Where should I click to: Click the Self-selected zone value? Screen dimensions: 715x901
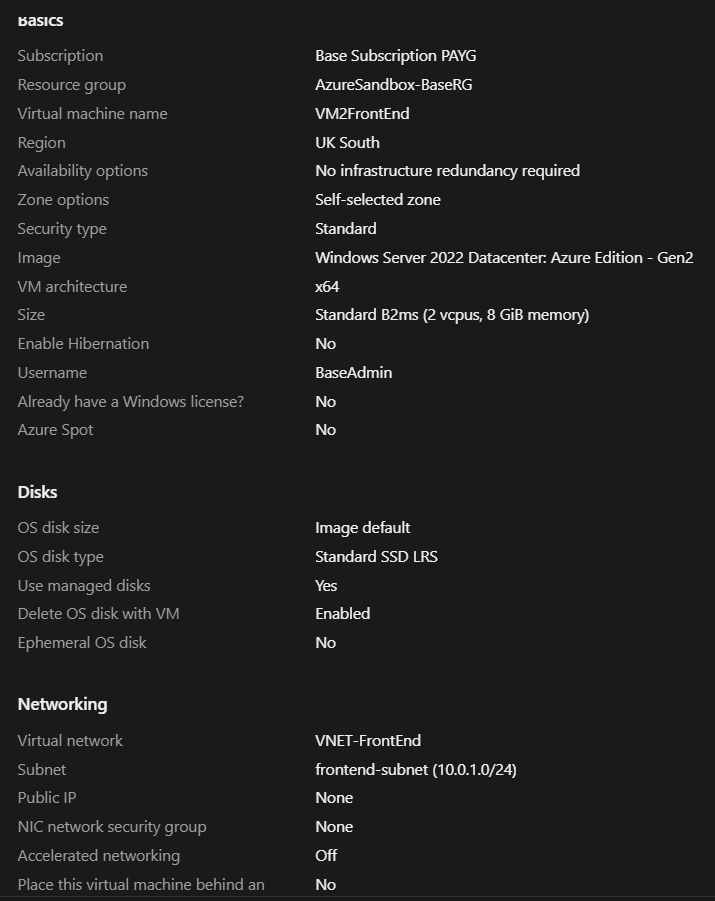pos(377,200)
